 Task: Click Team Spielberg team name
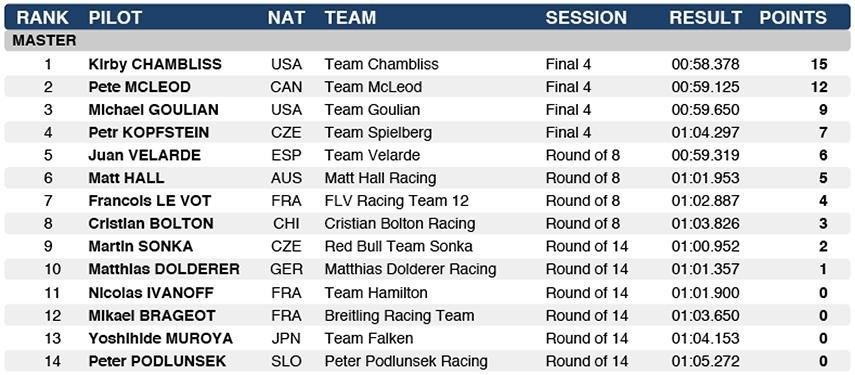coord(378,133)
